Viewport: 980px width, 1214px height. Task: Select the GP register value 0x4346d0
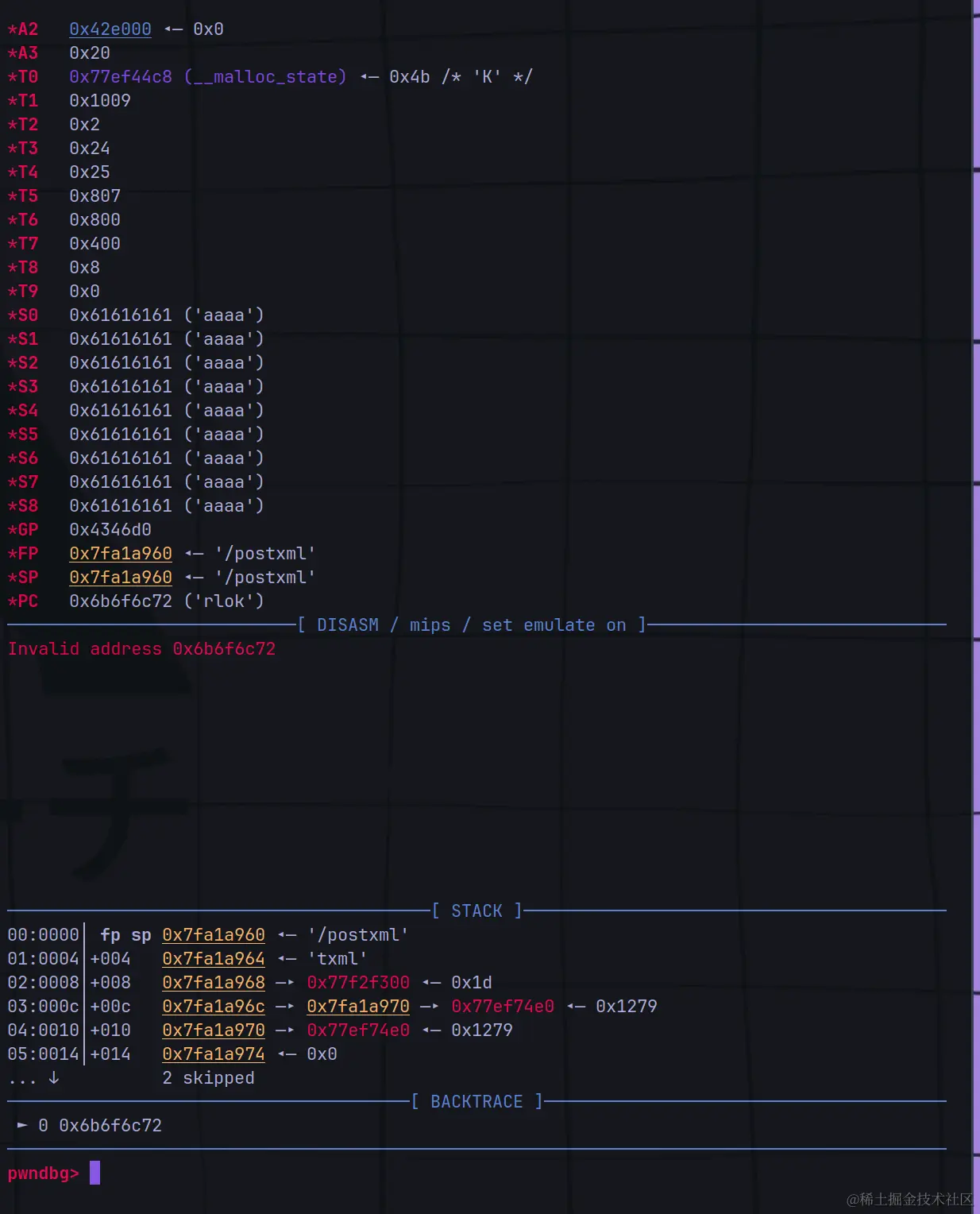(110, 530)
